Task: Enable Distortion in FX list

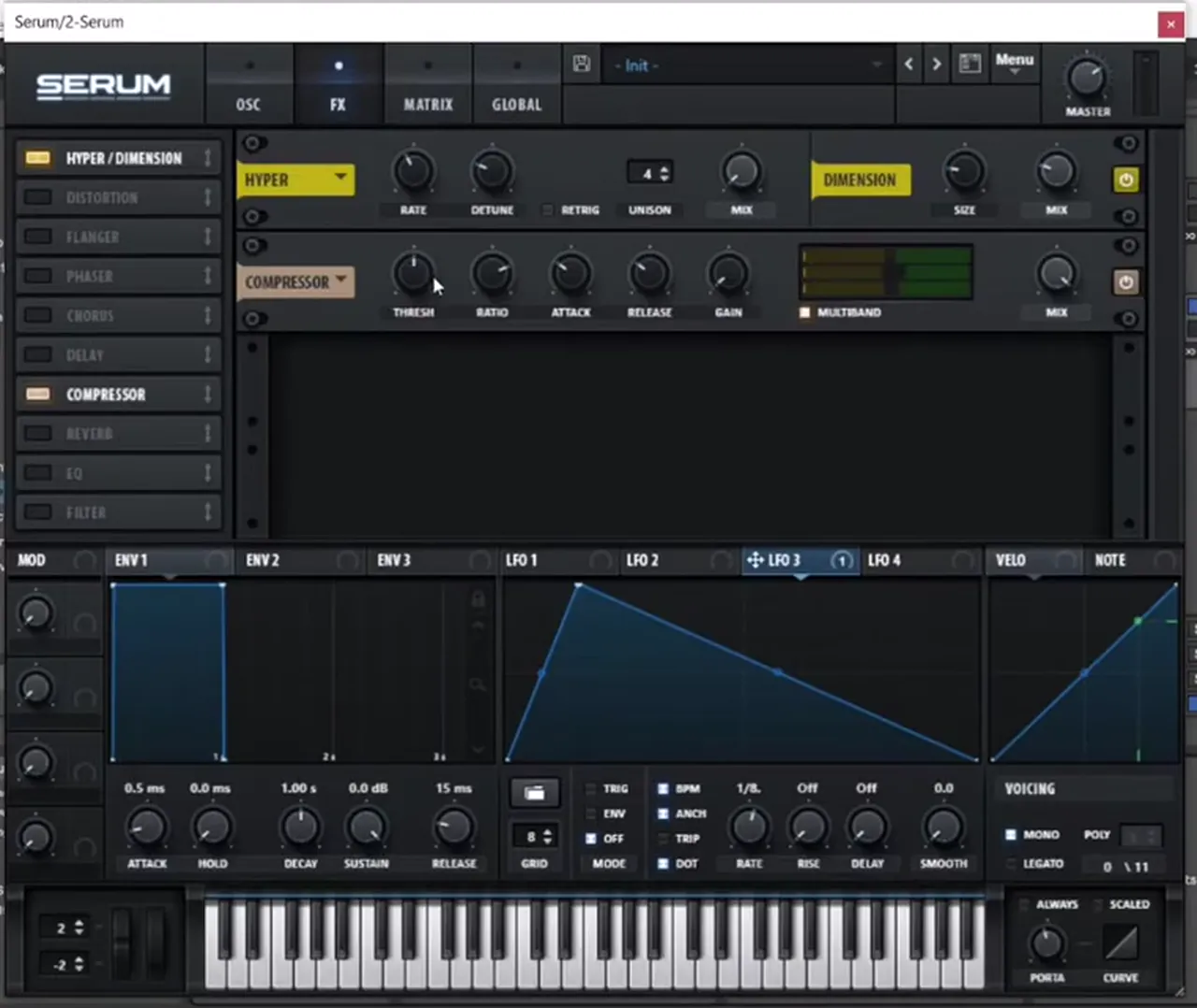Action: 37,197
